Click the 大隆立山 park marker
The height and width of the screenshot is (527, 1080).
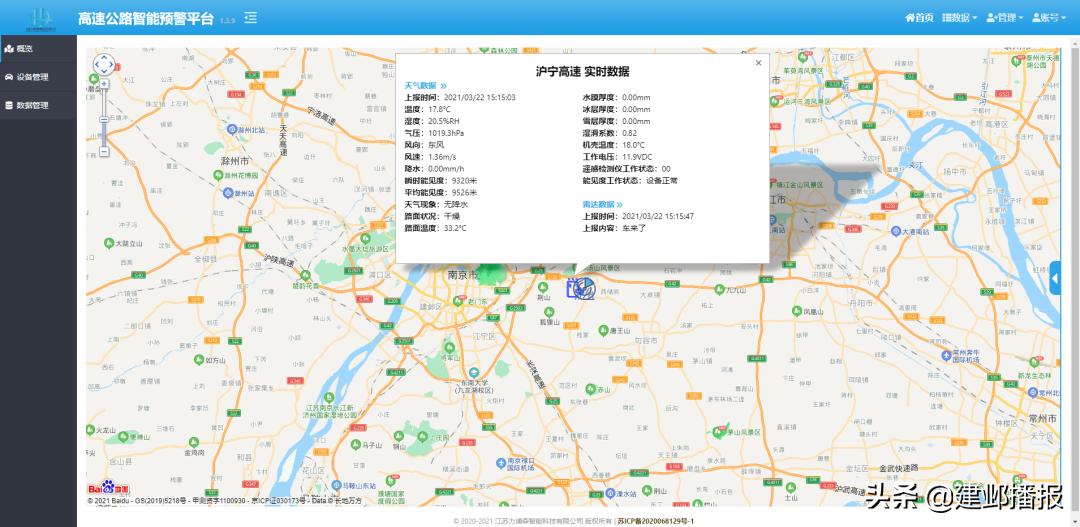(109, 243)
